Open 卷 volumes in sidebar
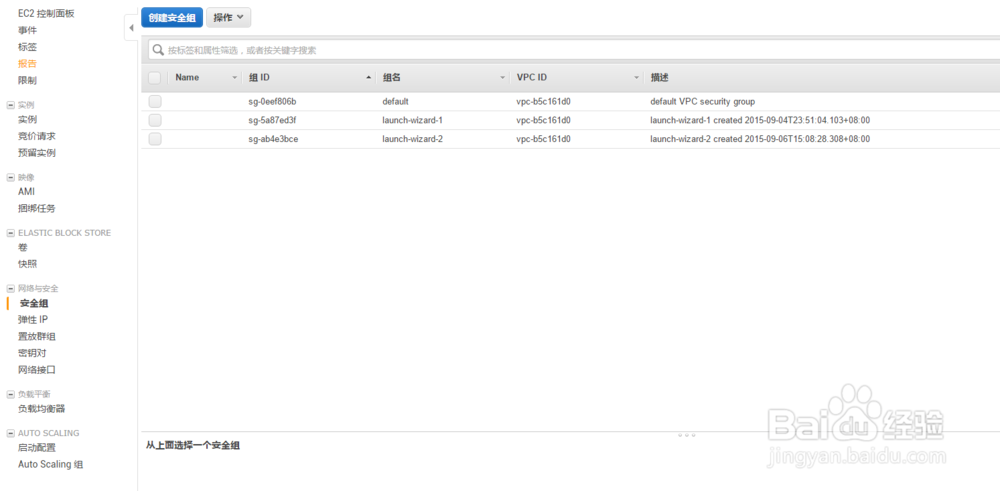Screen dimensions: 1000x491 23,247
